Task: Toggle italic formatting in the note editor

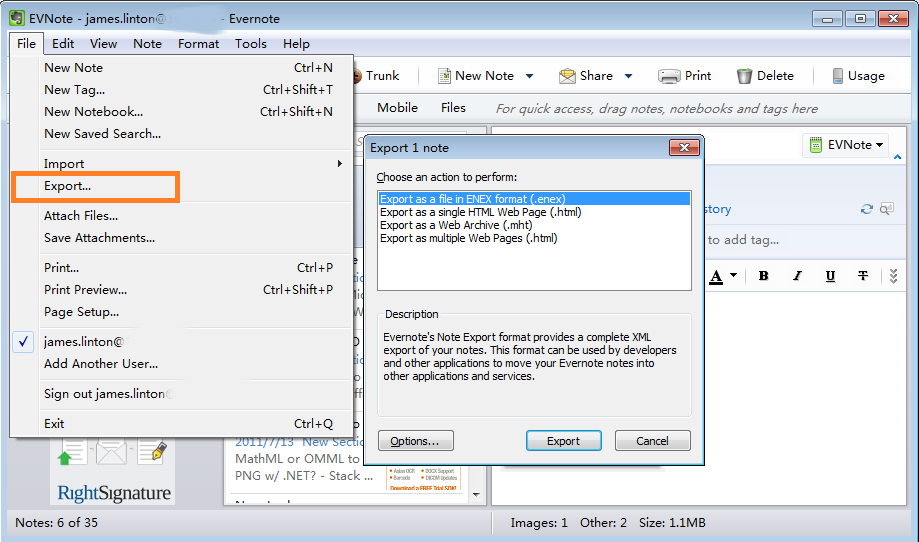Action: coord(797,275)
